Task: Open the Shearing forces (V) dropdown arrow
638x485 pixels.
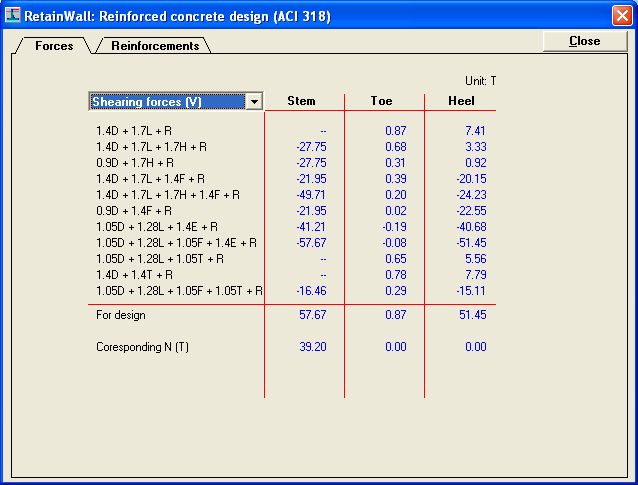Action: (x=254, y=102)
